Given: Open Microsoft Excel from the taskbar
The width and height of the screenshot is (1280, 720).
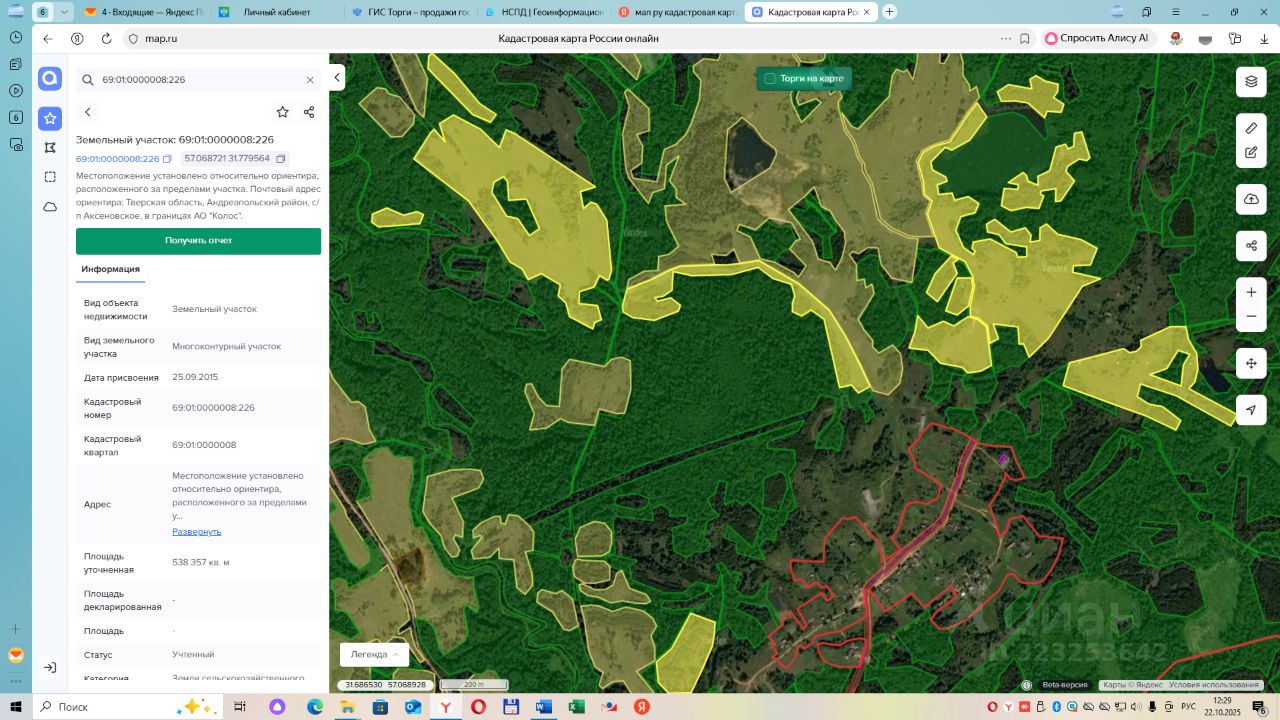Looking at the screenshot, I should pos(576,707).
